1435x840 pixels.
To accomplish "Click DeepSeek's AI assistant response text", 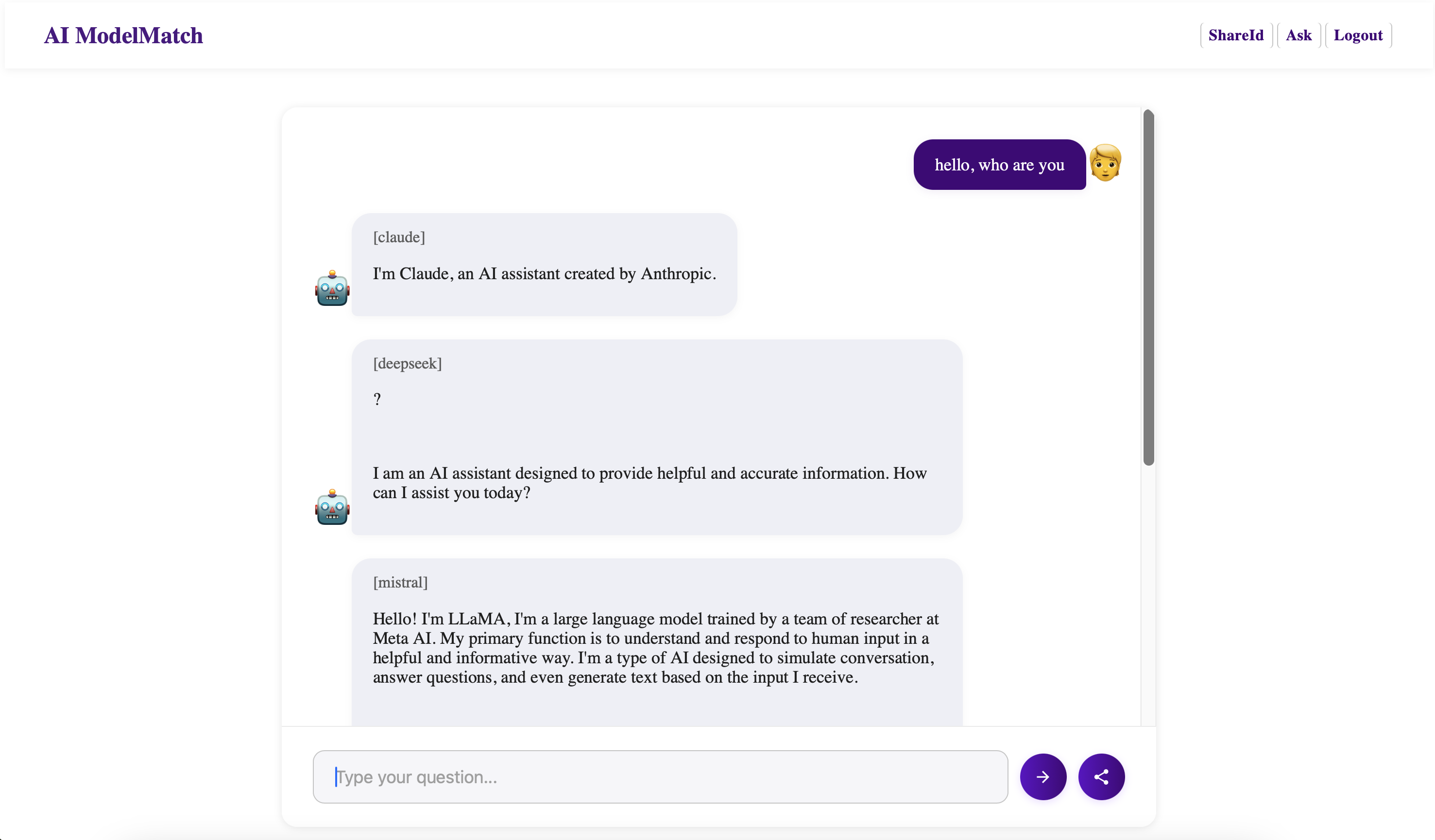I will 650,483.
